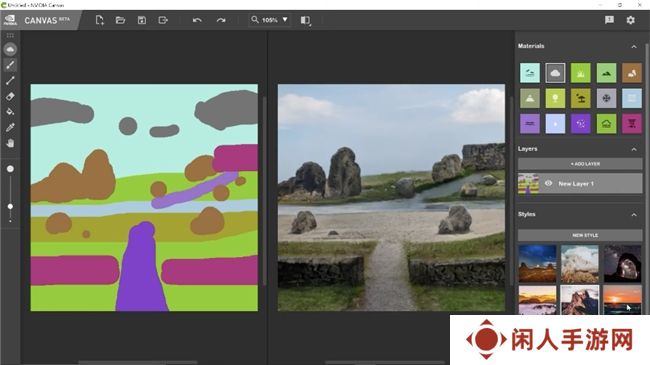Pick the yellow-green Tree material
The width and height of the screenshot is (650, 365).
(x=555, y=98)
